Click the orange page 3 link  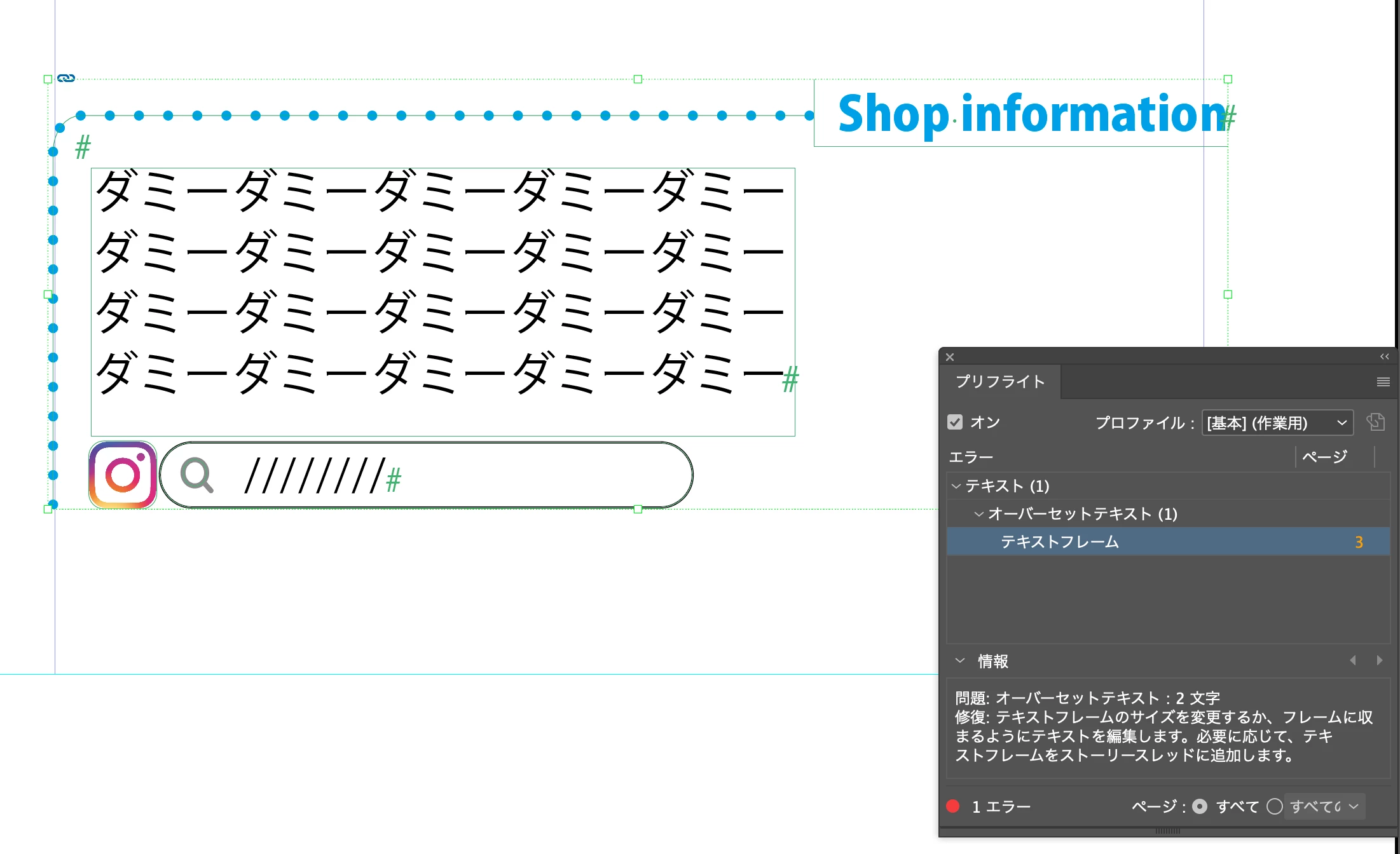(x=1359, y=542)
